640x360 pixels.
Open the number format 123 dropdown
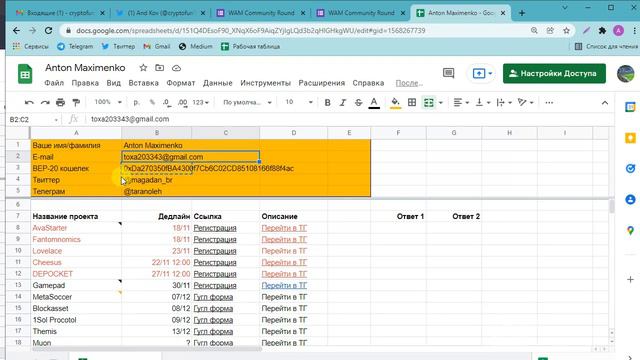200,102
